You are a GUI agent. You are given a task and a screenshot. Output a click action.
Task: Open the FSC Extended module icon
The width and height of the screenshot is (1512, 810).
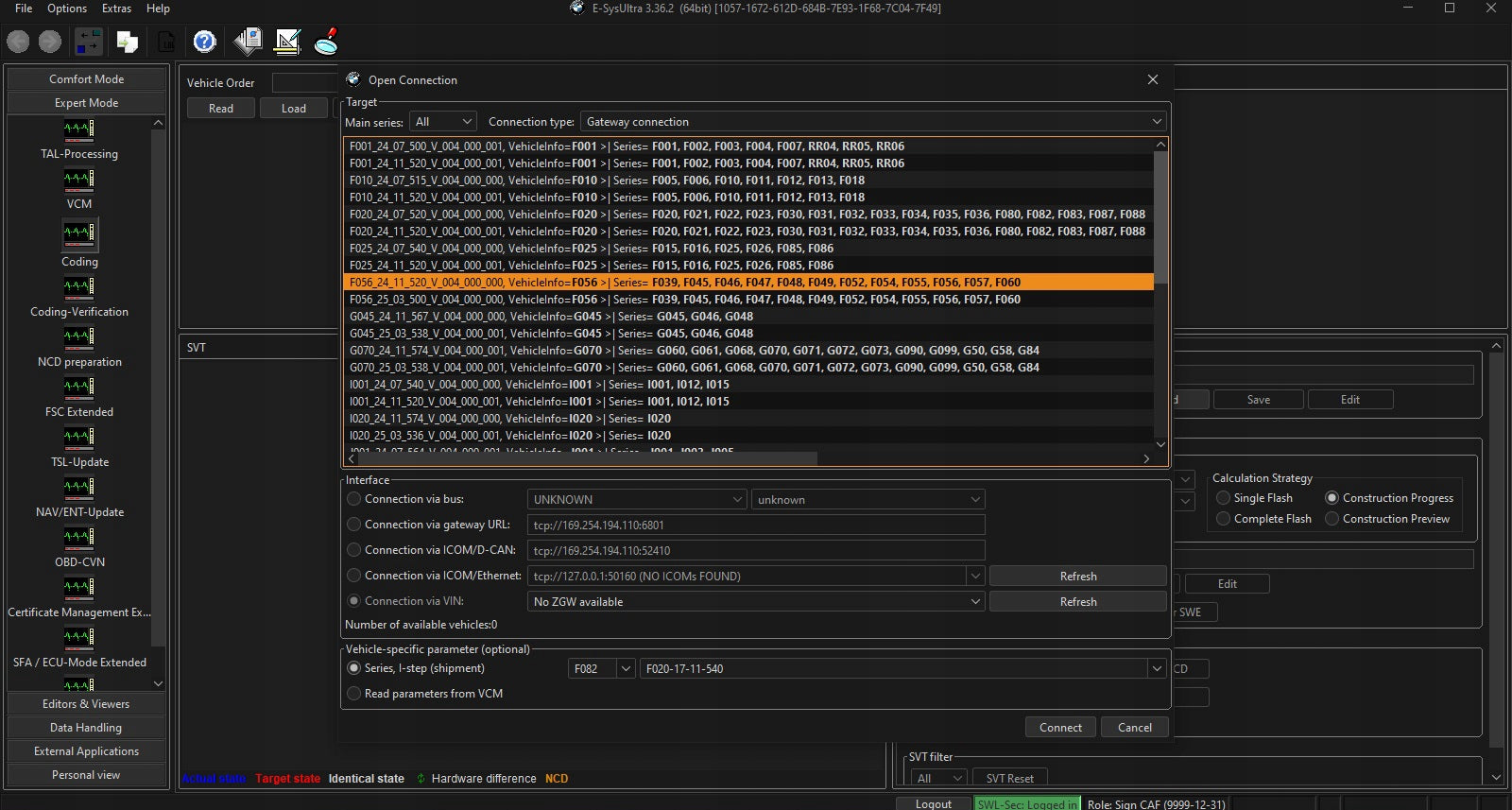[x=79, y=387]
